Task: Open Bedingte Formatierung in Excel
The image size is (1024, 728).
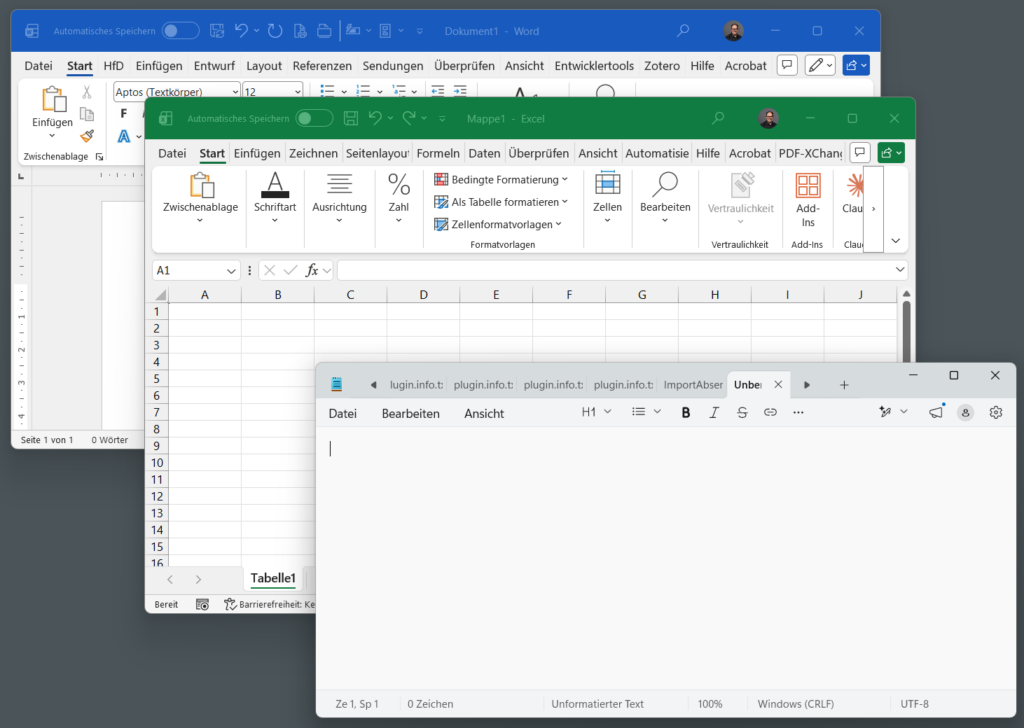Action: [502, 180]
